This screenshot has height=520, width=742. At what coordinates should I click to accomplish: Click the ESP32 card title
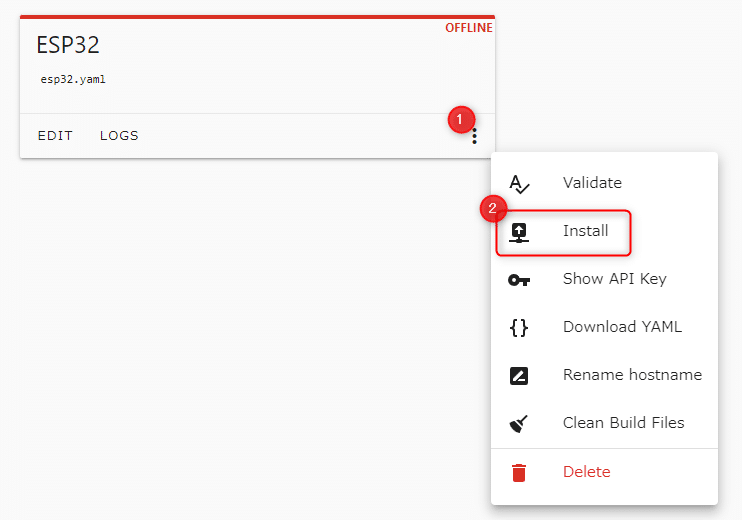68,45
